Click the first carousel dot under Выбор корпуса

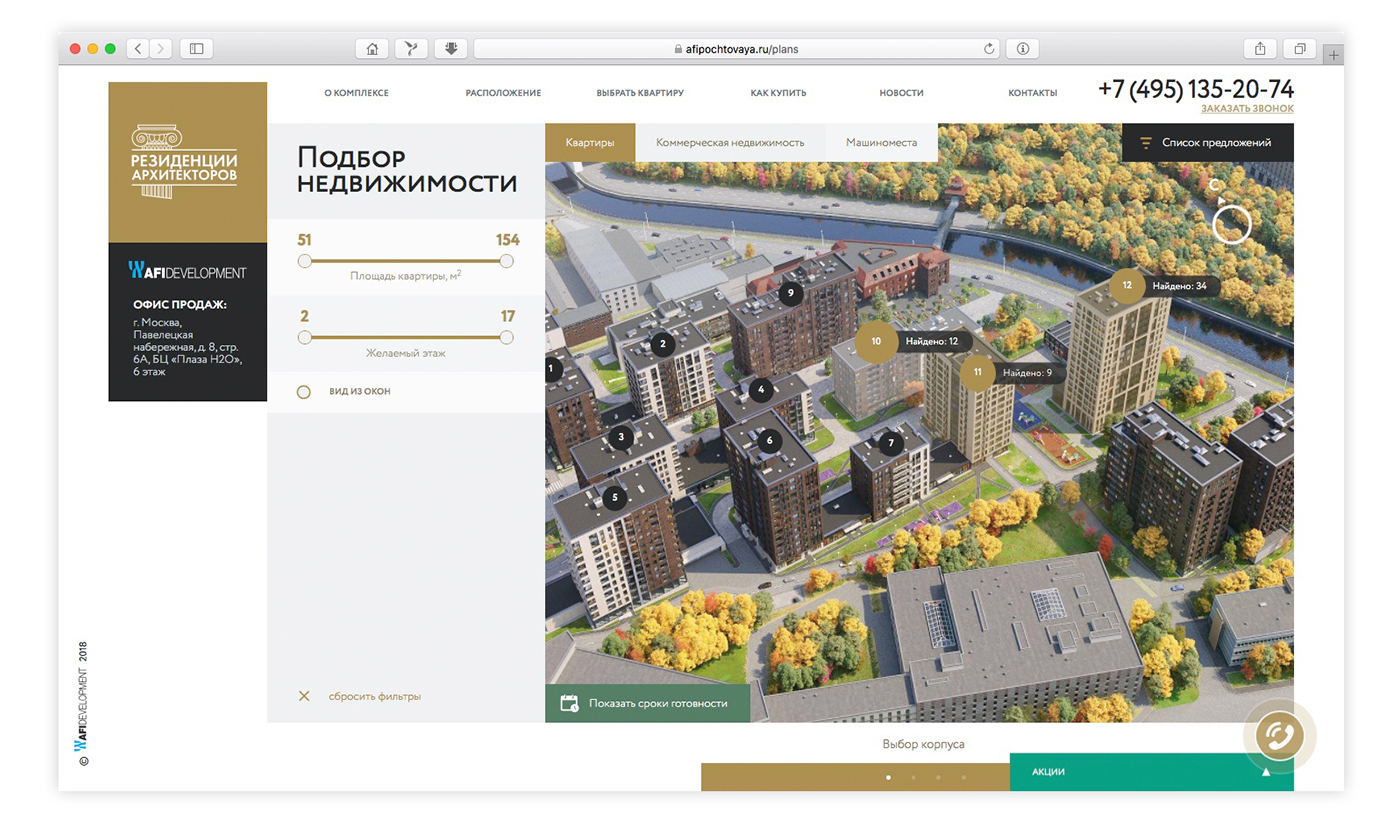pos(888,777)
